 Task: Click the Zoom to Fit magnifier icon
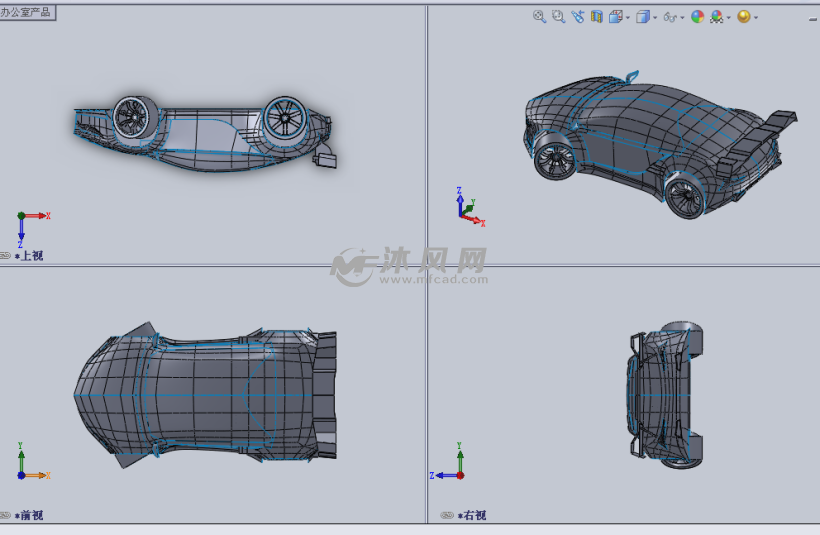point(539,16)
